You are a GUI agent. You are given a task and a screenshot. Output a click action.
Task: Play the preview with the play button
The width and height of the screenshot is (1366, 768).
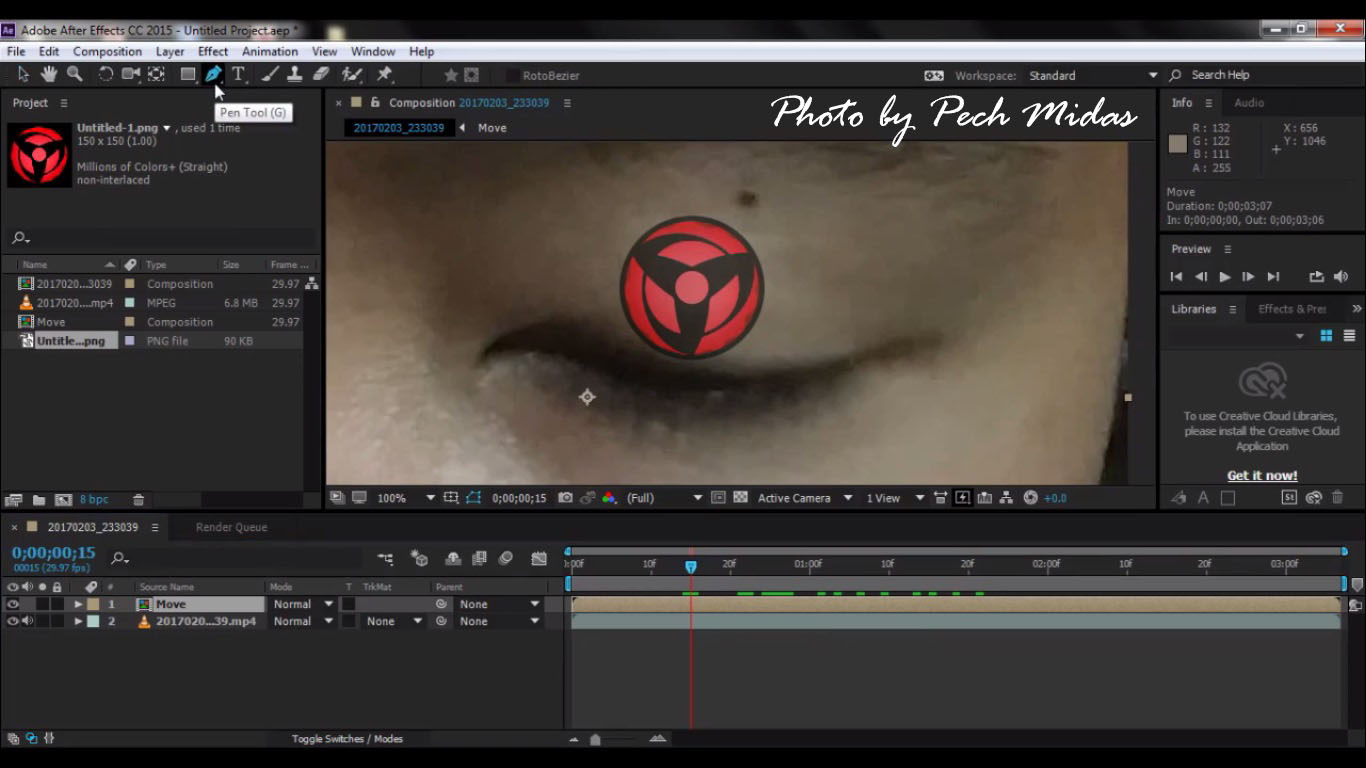1225,277
